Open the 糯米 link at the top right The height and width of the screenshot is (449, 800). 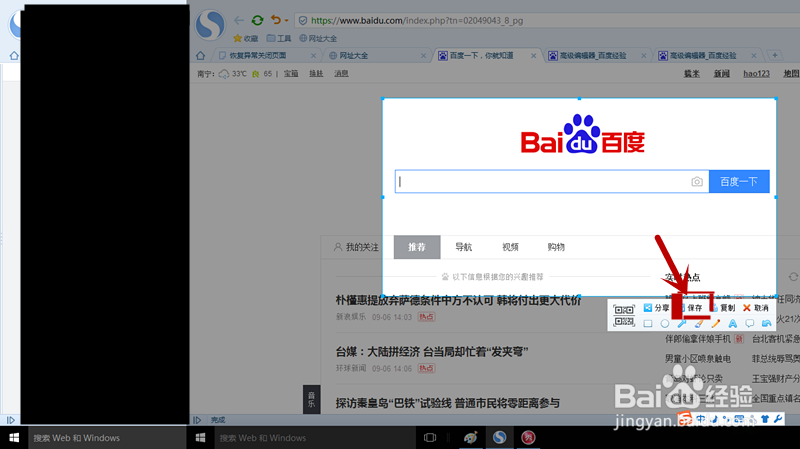tap(692, 73)
